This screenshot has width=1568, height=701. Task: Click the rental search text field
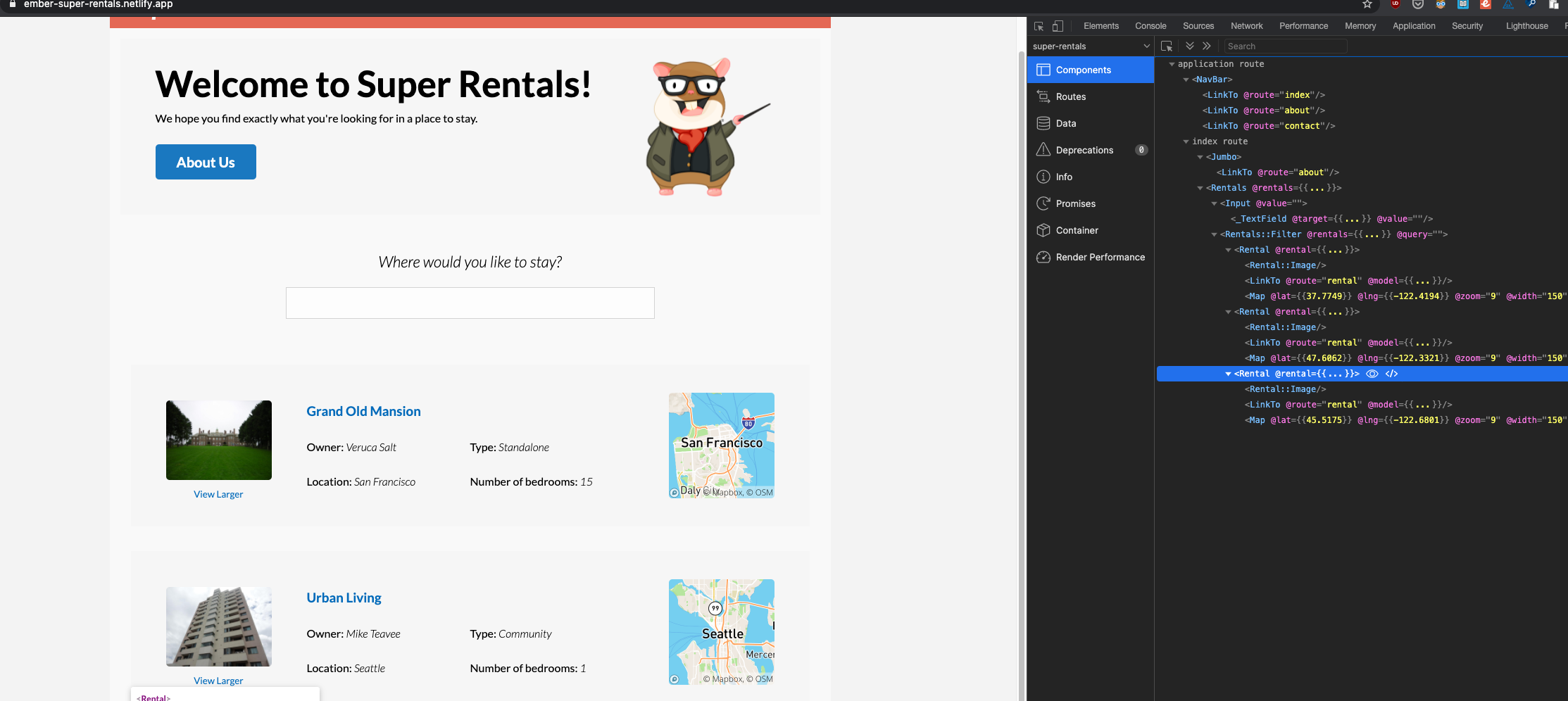click(470, 303)
